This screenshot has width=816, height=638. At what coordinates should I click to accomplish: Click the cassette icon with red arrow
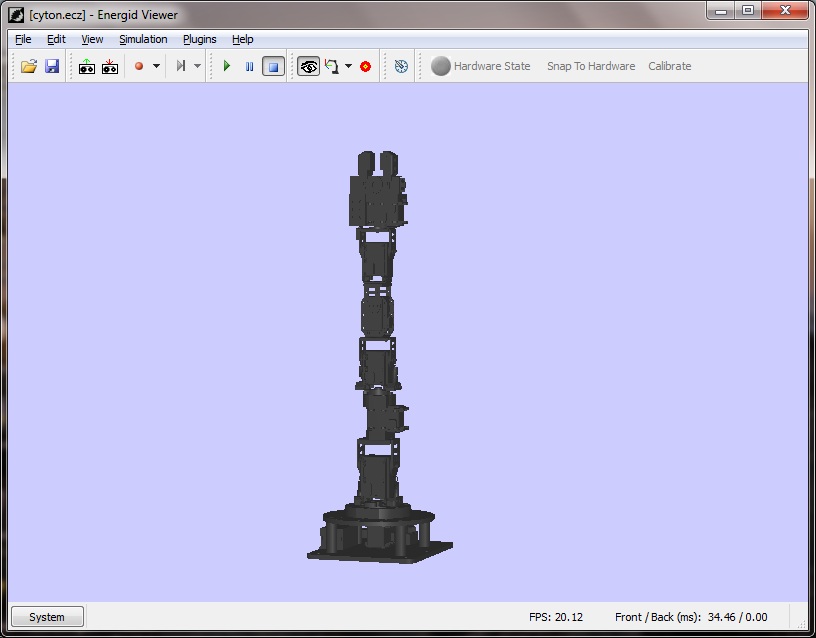click(x=110, y=66)
